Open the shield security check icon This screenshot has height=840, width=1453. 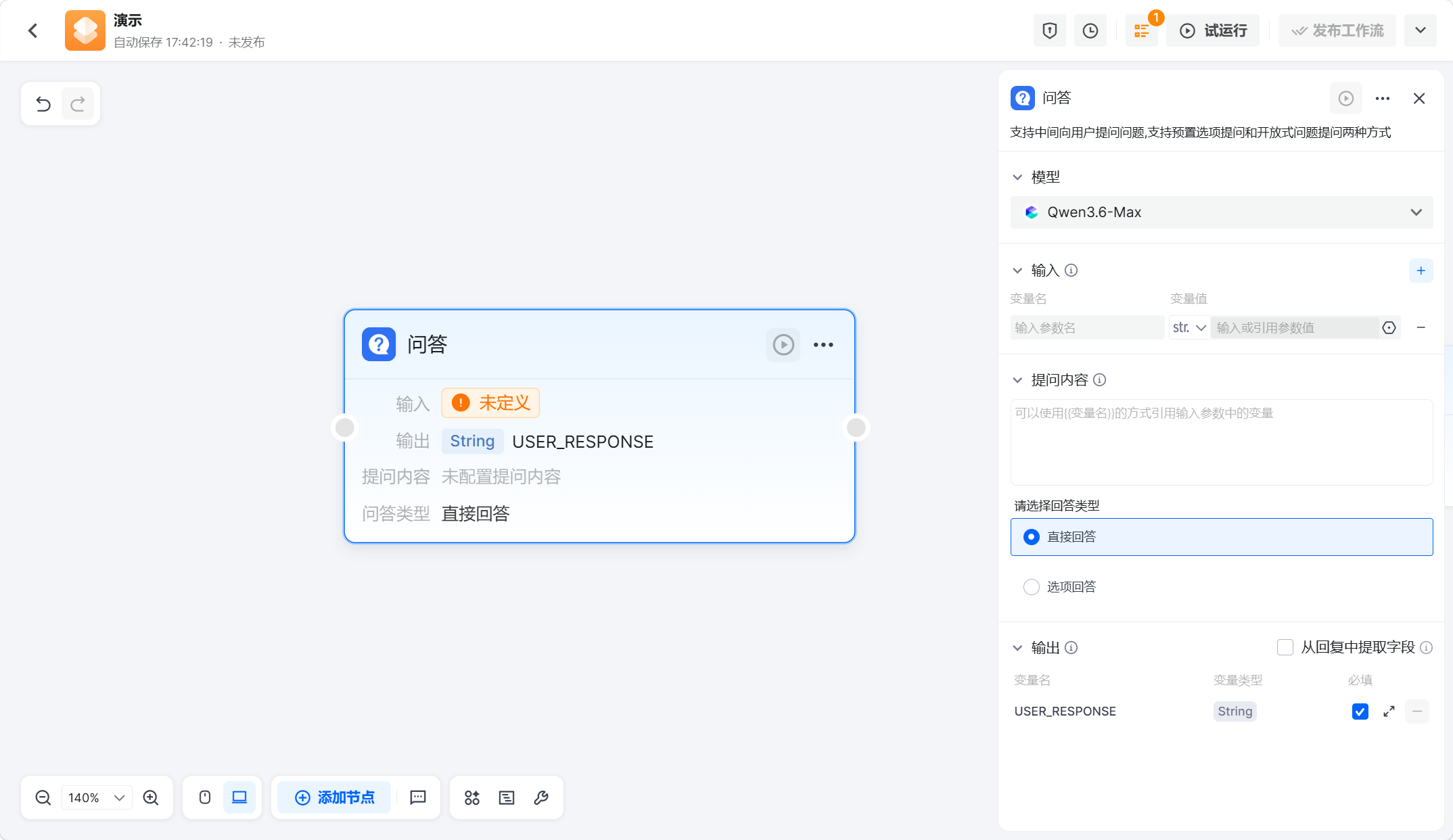pos(1050,30)
